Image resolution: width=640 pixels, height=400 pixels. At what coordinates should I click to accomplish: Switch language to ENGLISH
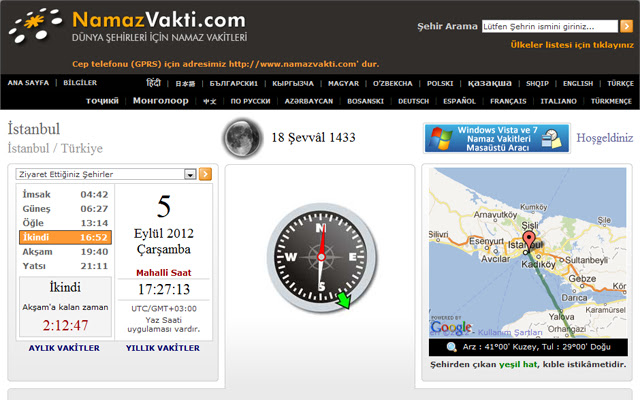click(x=577, y=84)
